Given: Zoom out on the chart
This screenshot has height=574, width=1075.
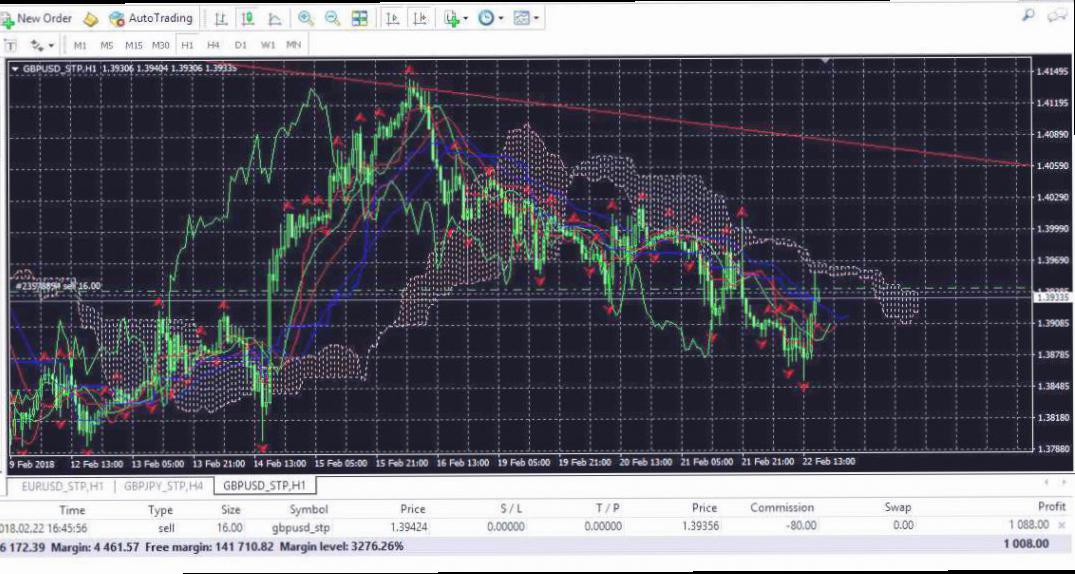Looking at the screenshot, I should coord(333,19).
